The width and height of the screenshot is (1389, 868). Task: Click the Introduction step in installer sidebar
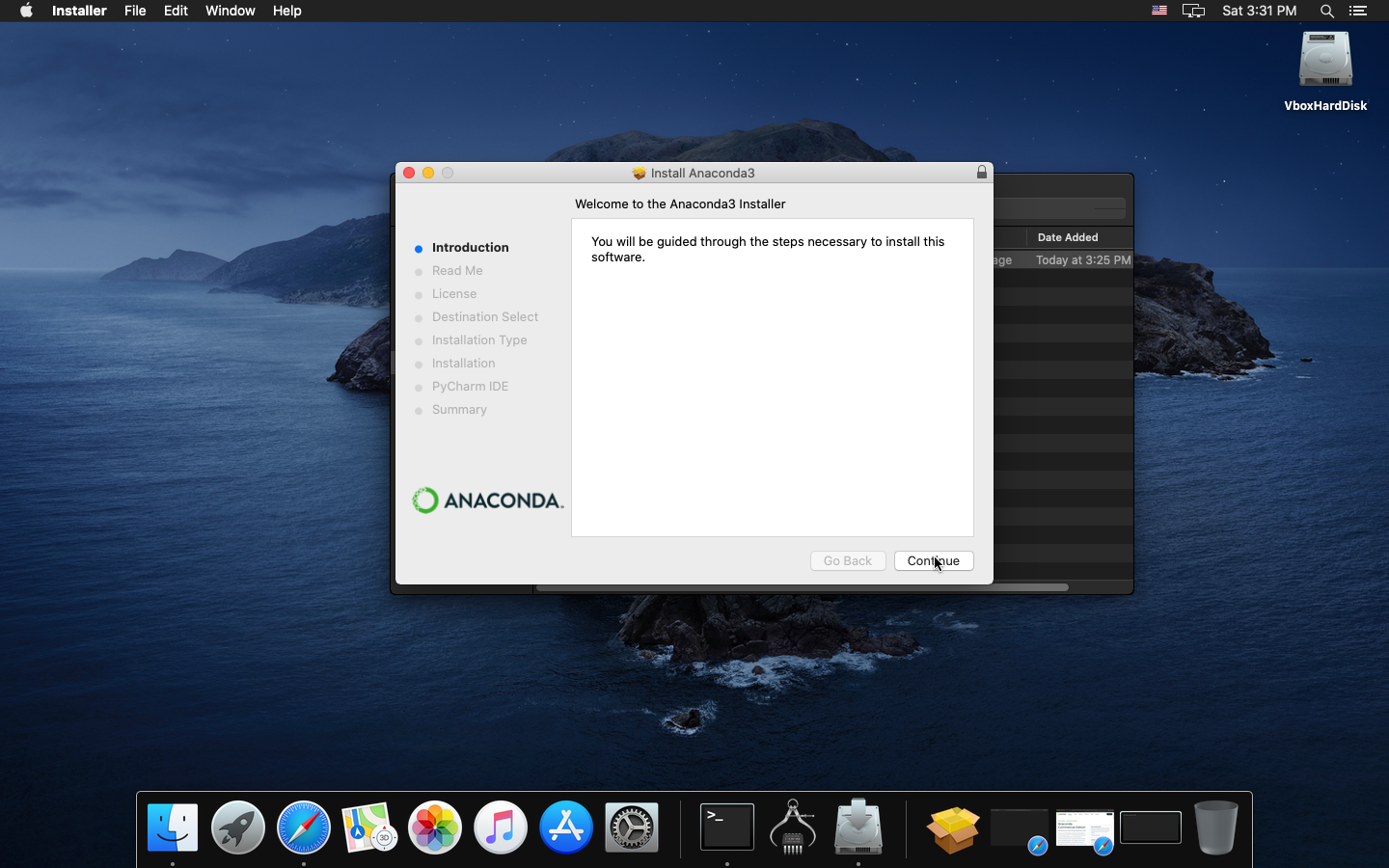[x=470, y=248]
